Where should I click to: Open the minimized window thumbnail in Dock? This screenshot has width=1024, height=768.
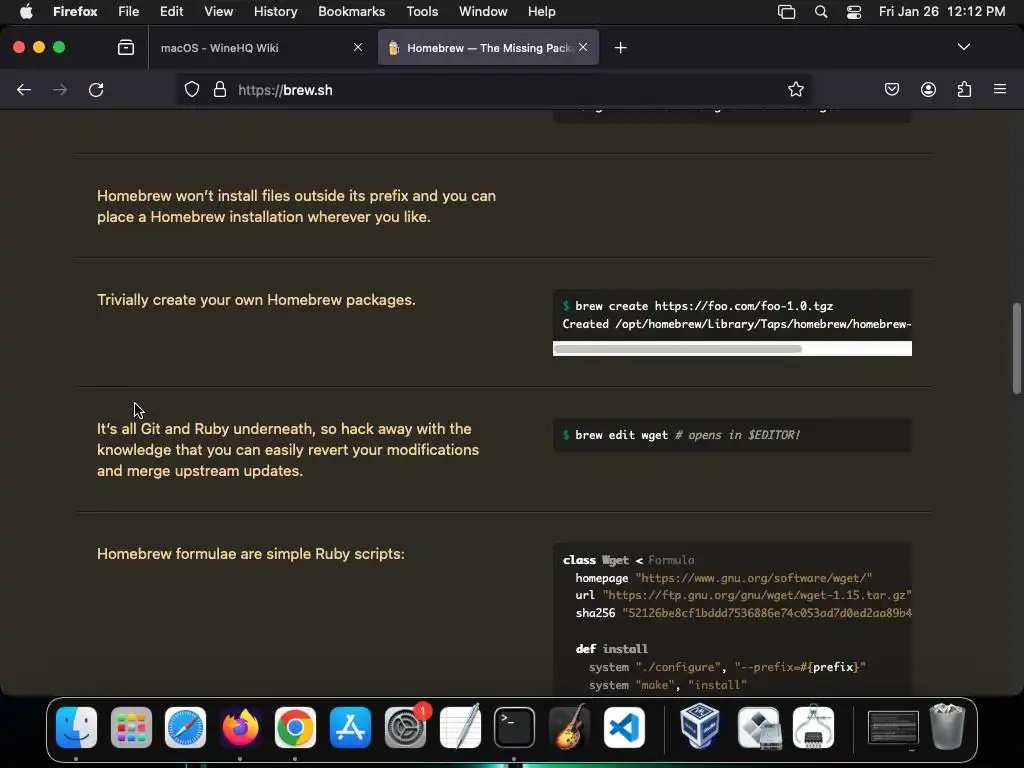(x=893, y=728)
